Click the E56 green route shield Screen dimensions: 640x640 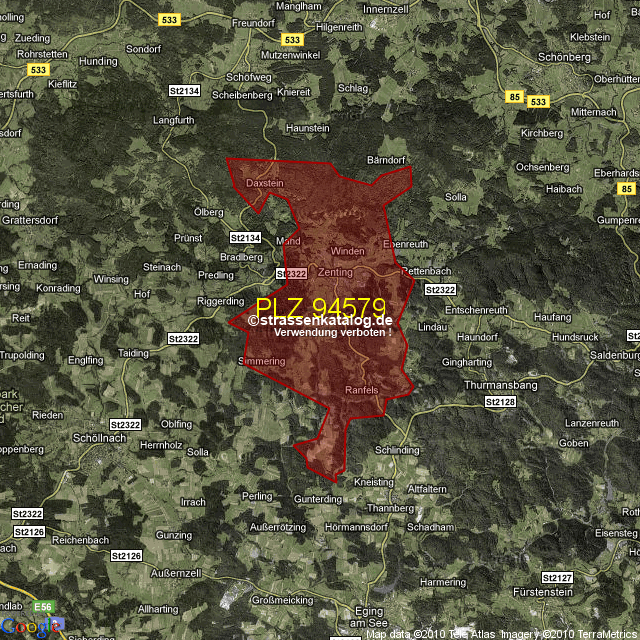point(43,606)
